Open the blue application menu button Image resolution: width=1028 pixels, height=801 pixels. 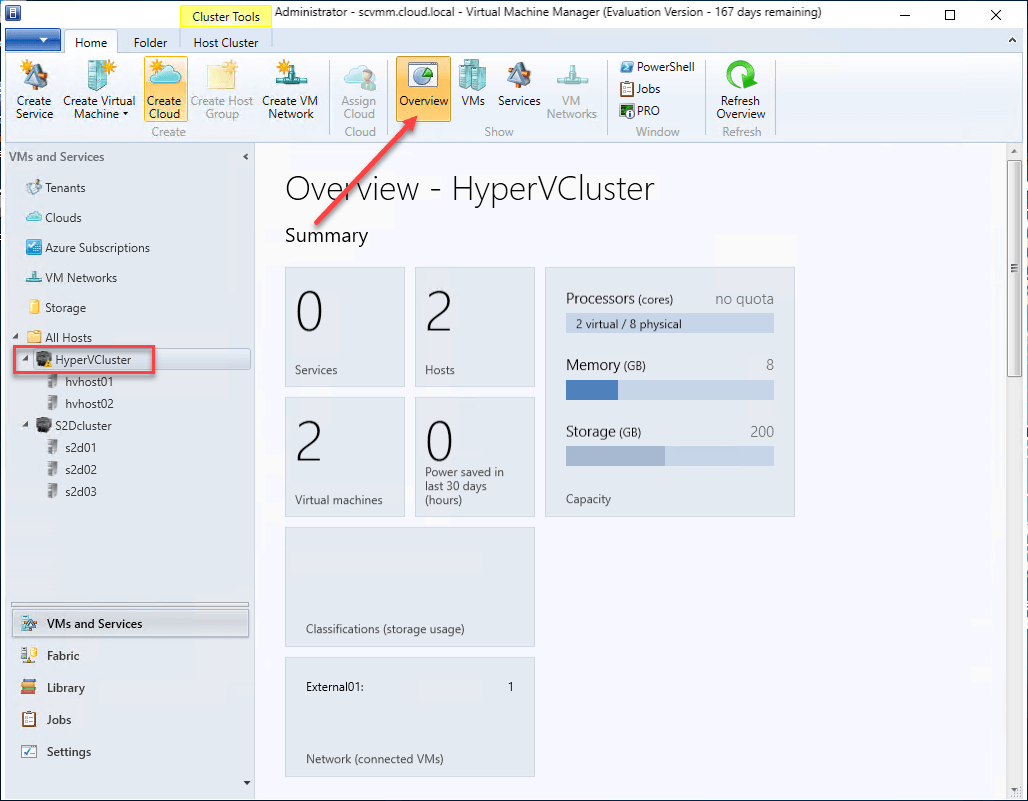(x=33, y=40)
